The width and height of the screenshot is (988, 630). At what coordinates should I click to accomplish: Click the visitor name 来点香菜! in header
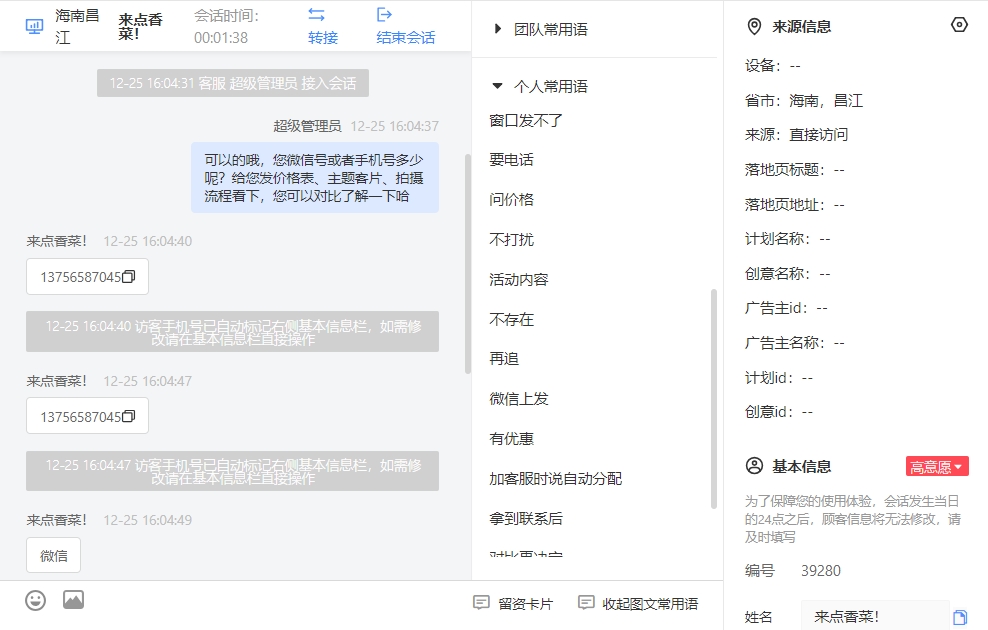tap(141, 26)
